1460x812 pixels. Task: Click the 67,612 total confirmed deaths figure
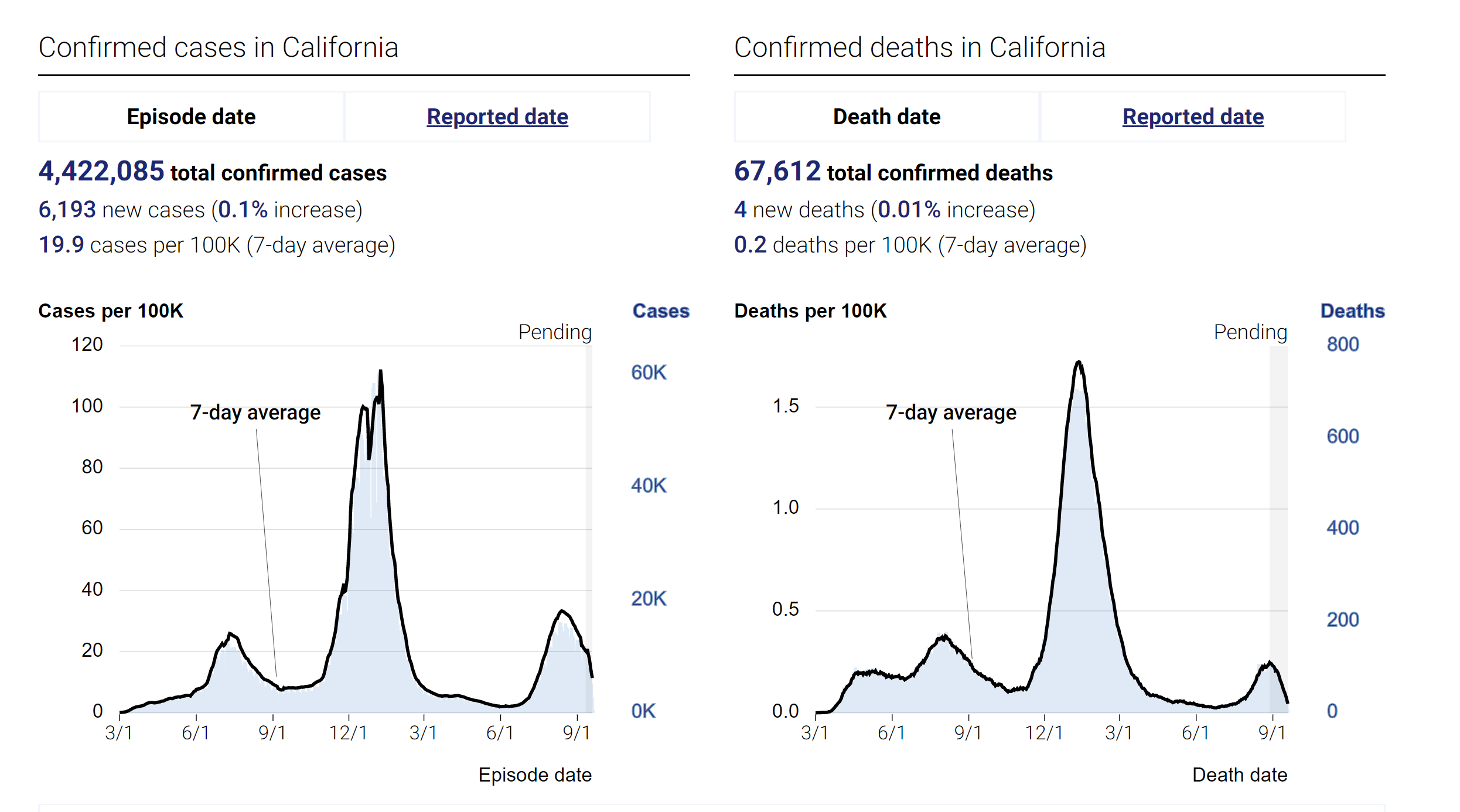point(893,172)
